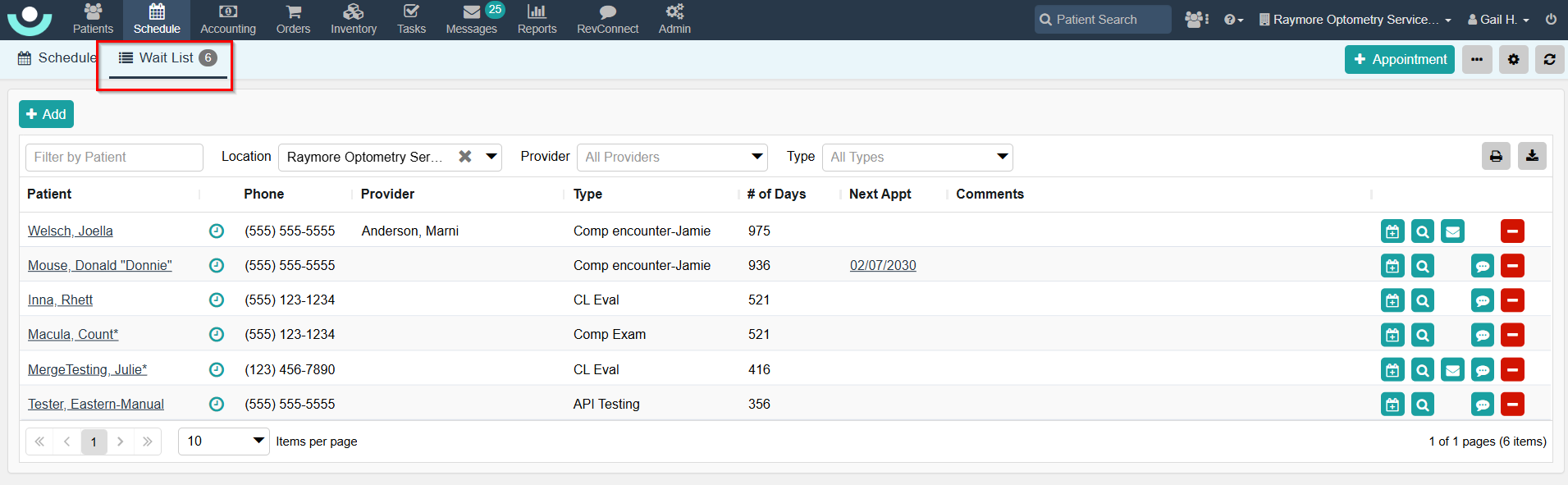Click the download export icon
This screenshot has width=1568, height=485.
(1532, 156)
